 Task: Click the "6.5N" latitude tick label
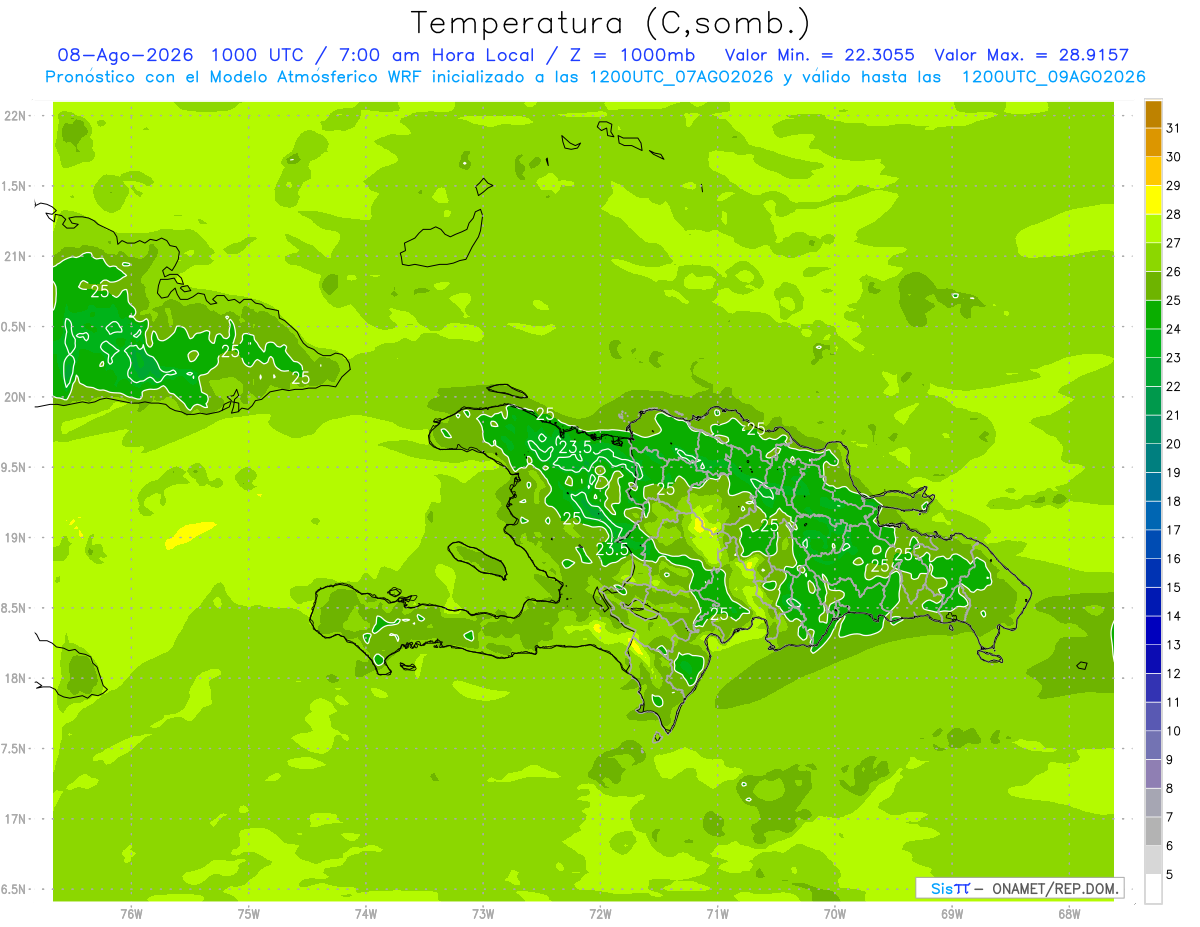15,889
